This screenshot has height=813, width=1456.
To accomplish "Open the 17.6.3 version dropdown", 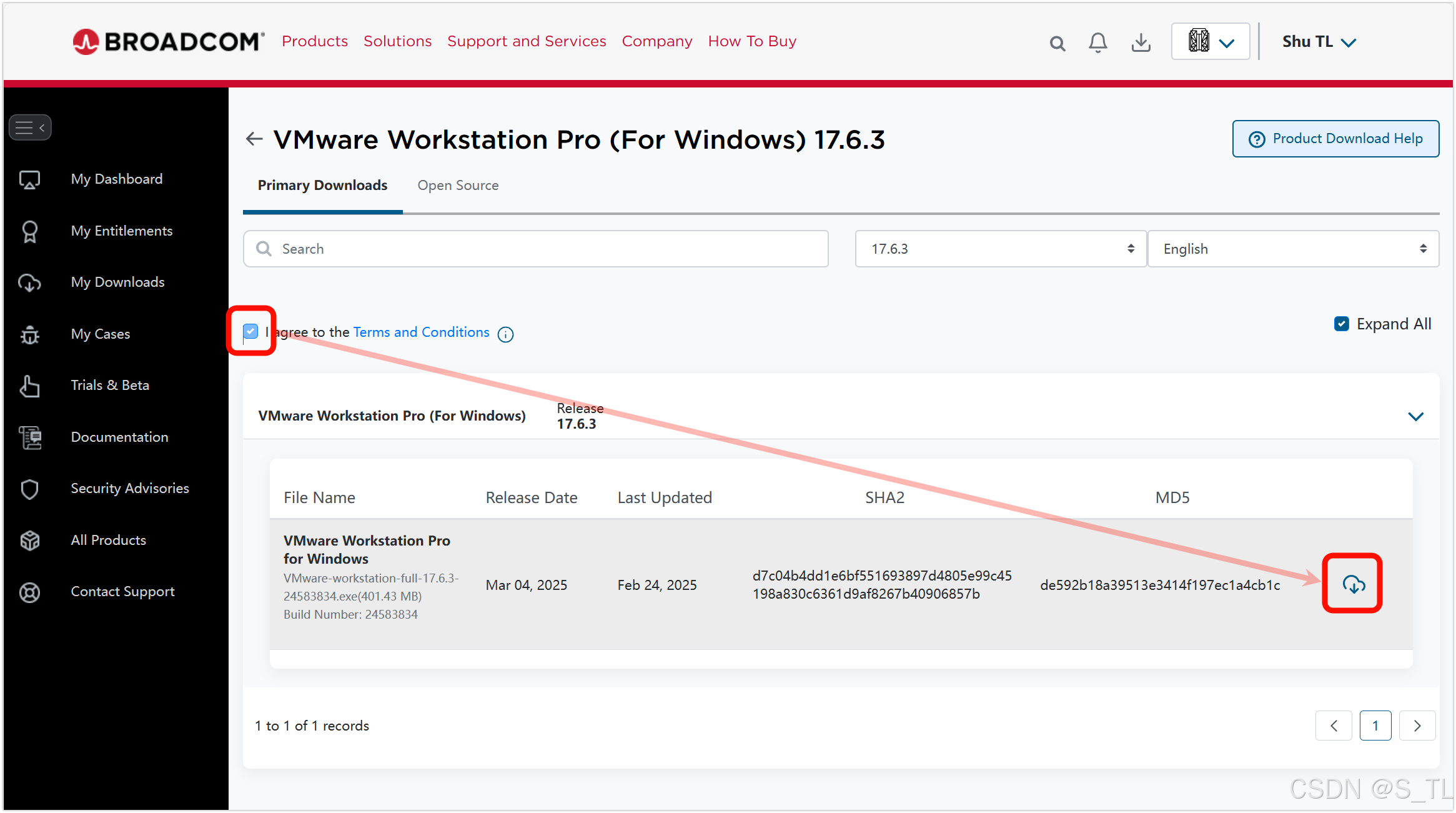I will tap(1000, 249).
